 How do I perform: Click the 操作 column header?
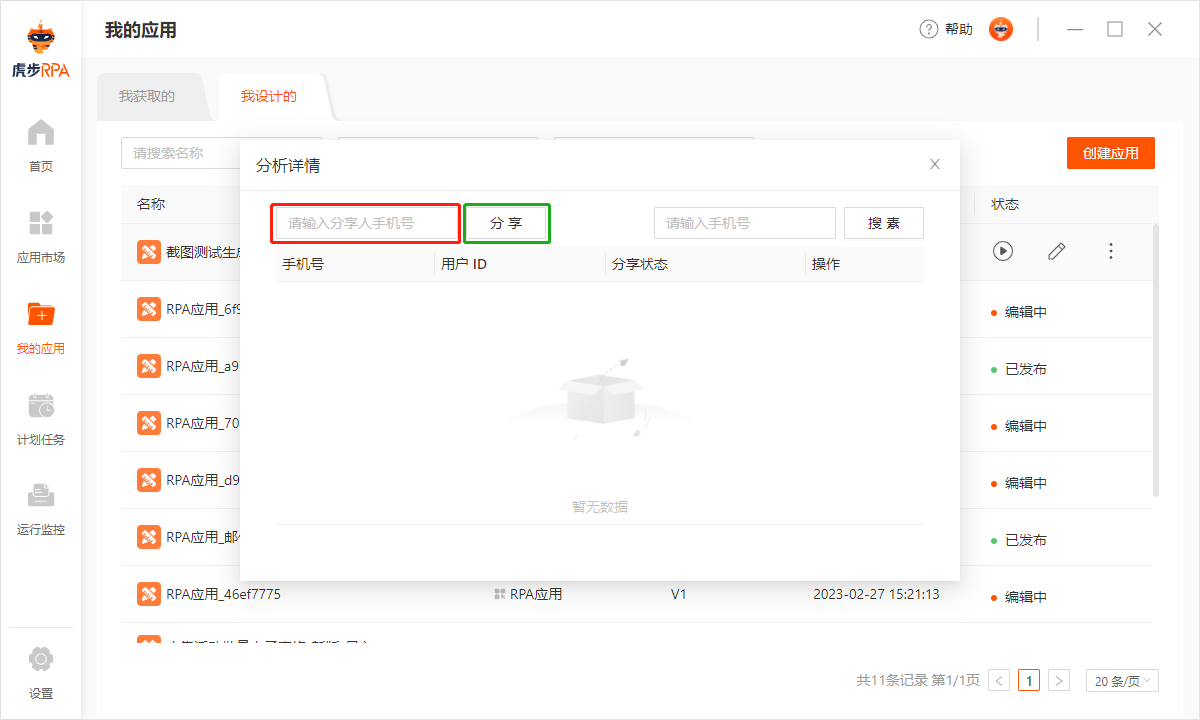click(x=826, y=264)
